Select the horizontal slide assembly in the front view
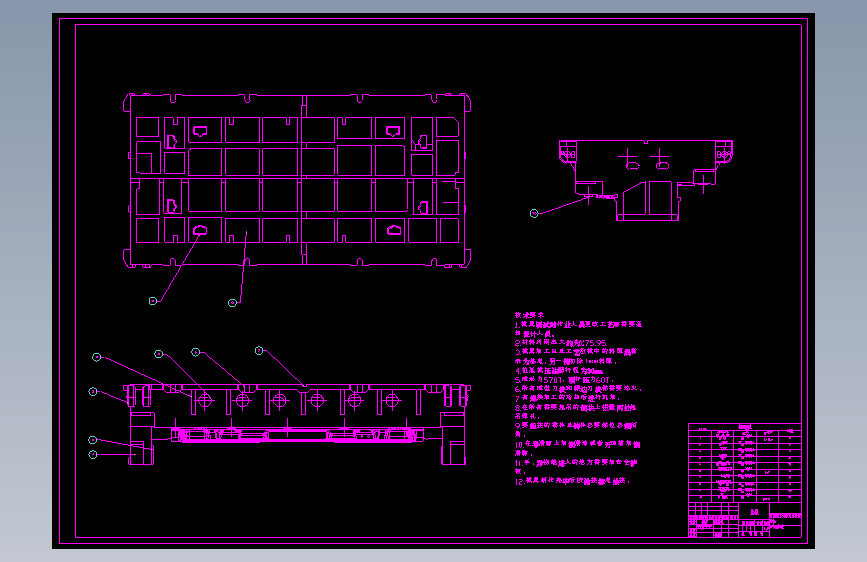The width and height of the screenshot is (867, 562). tap(297, 435)
